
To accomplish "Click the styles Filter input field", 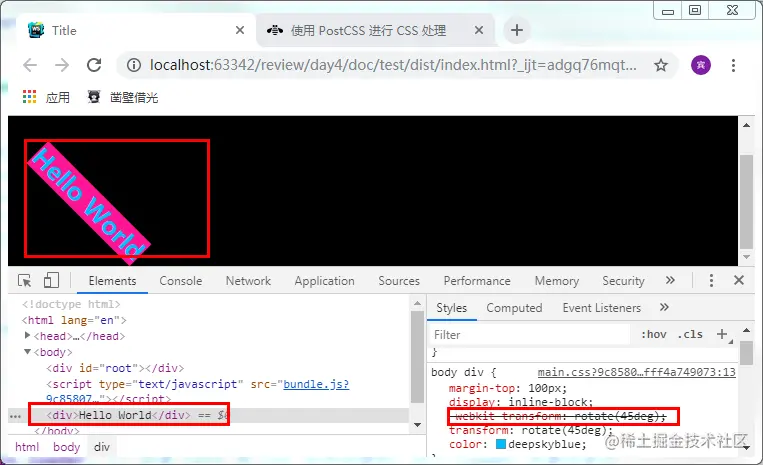I will pos(530,335).
